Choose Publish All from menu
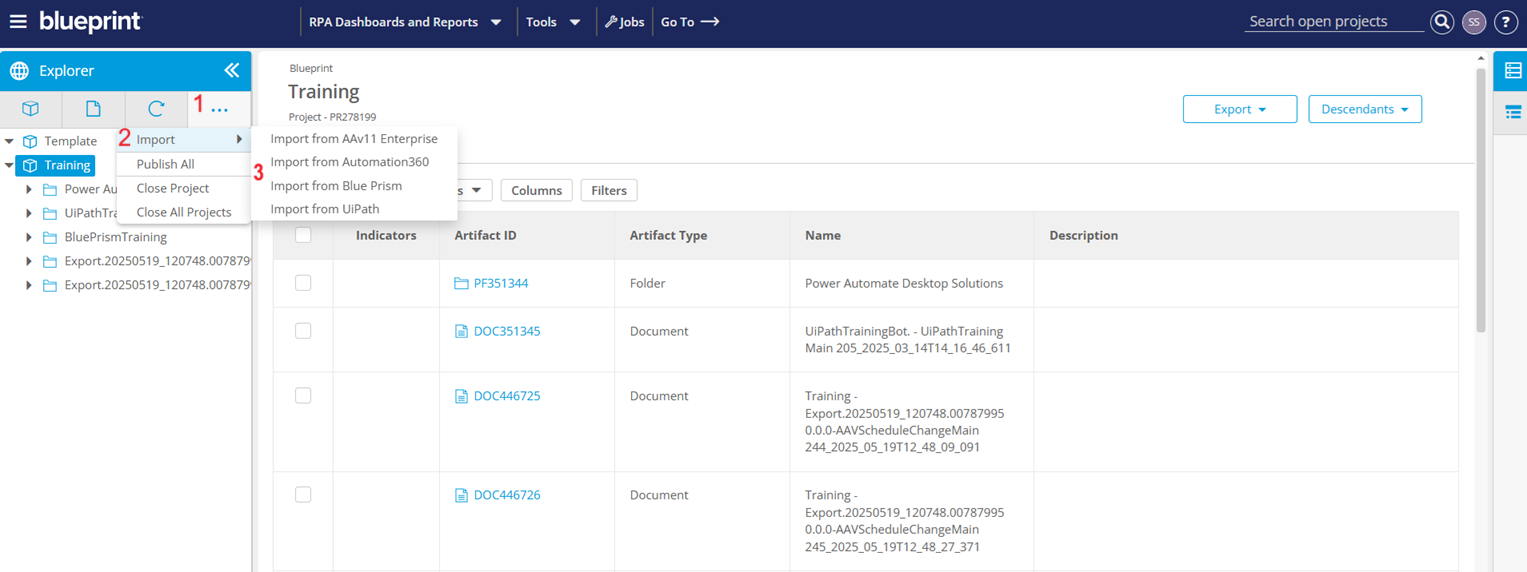This screenshot has height=572, width=1527. pos(184,164)
